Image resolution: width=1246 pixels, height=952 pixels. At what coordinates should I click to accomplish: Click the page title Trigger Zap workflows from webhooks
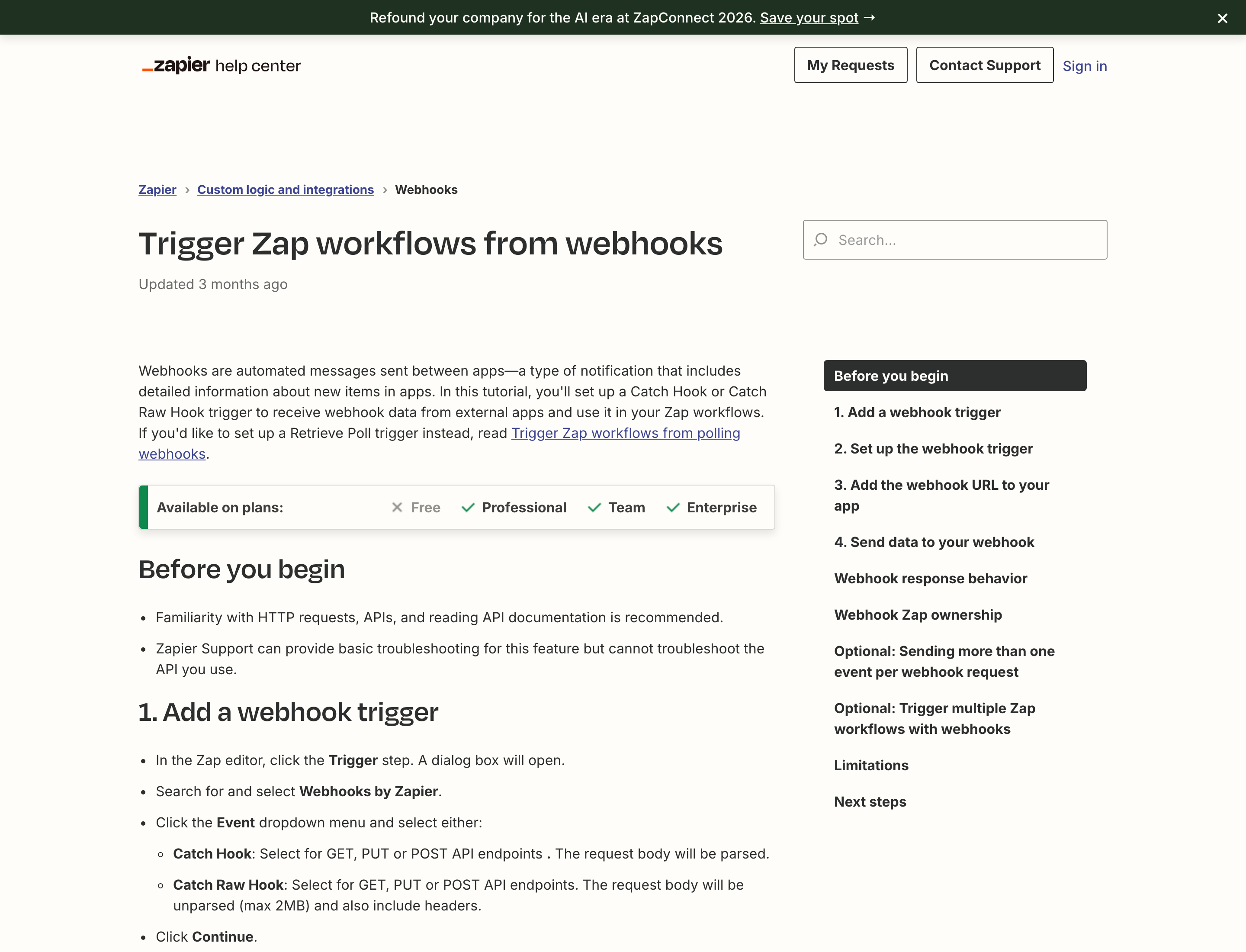[430, 244]
